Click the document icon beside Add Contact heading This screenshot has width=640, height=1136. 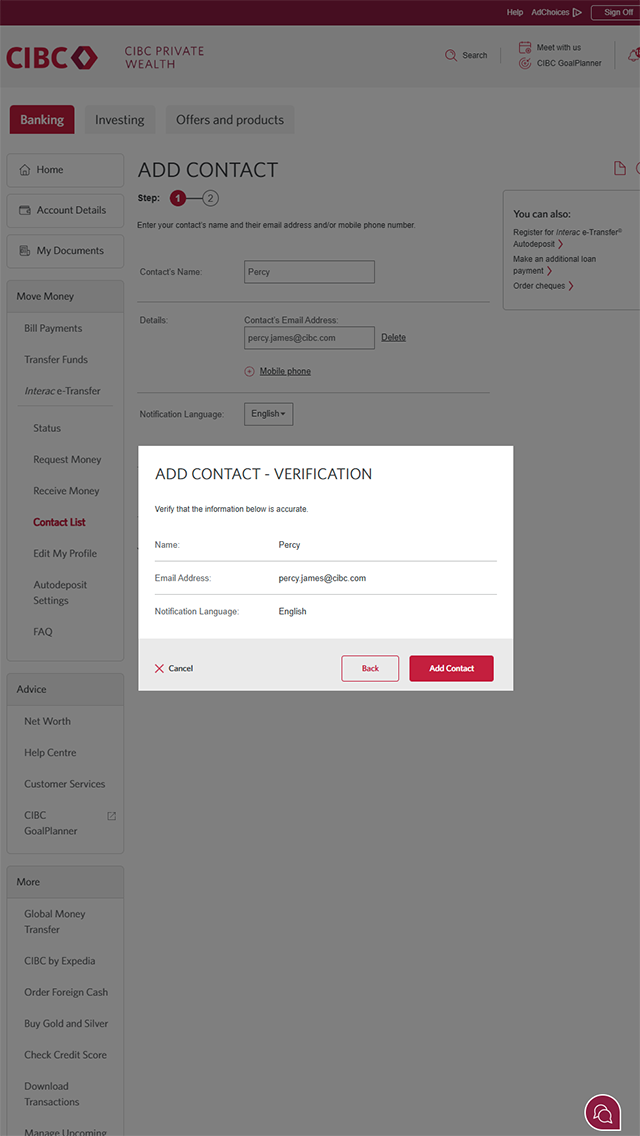[x=619, y=168]
